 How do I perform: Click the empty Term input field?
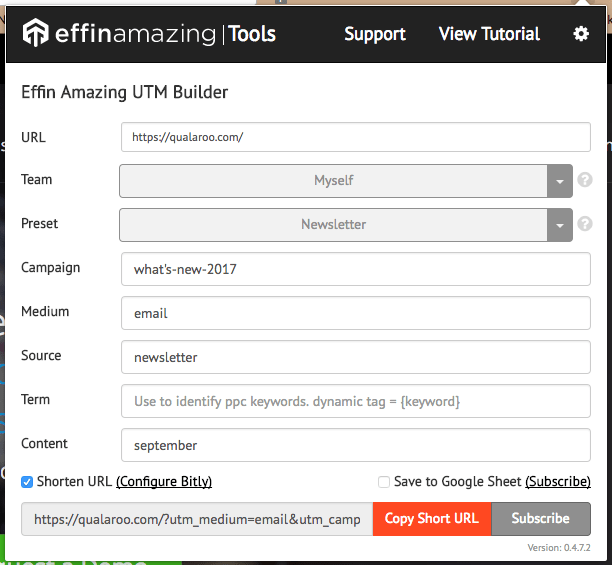pos(356,401)
